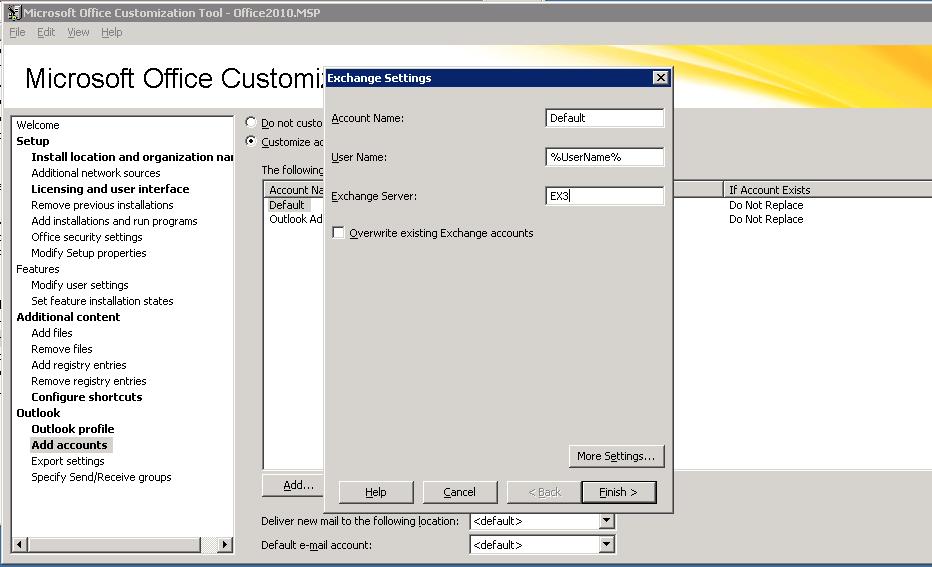This screenshot has width=932, height=567.
Task: Select Add installations and run programs
Action: coord(114,221)
